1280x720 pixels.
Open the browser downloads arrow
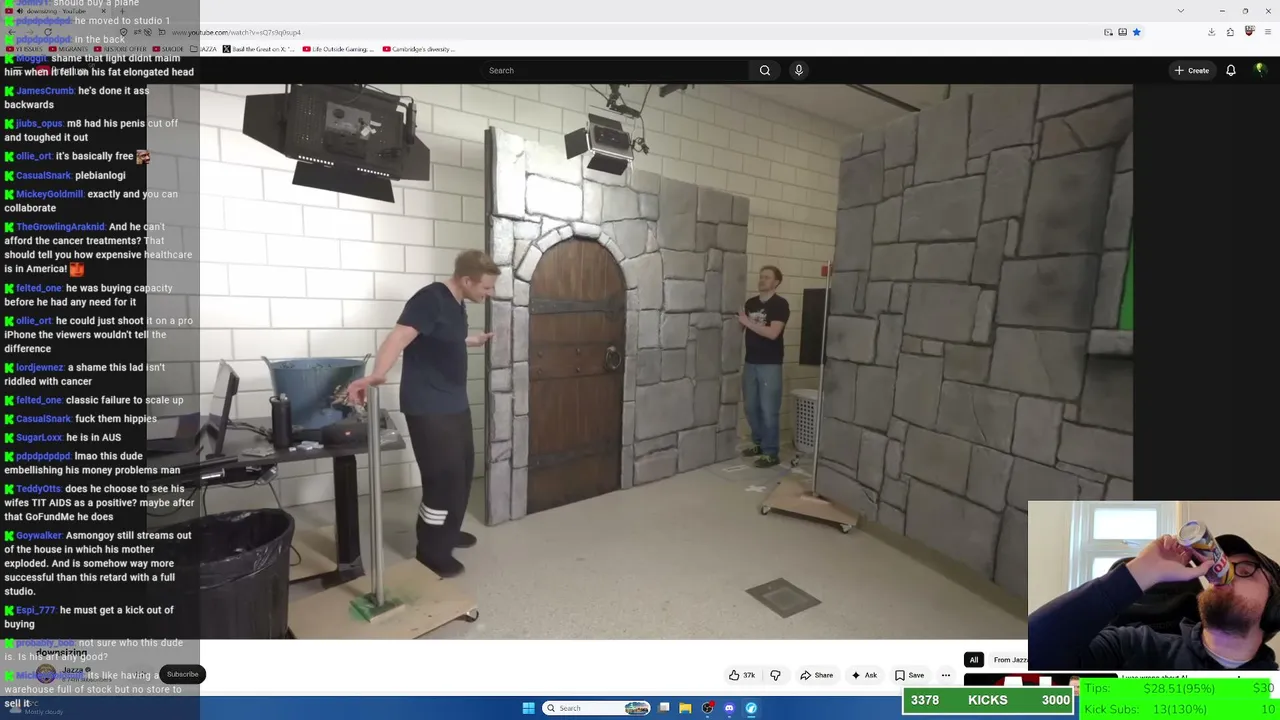pyautogui.click(x=1211, y=32)
